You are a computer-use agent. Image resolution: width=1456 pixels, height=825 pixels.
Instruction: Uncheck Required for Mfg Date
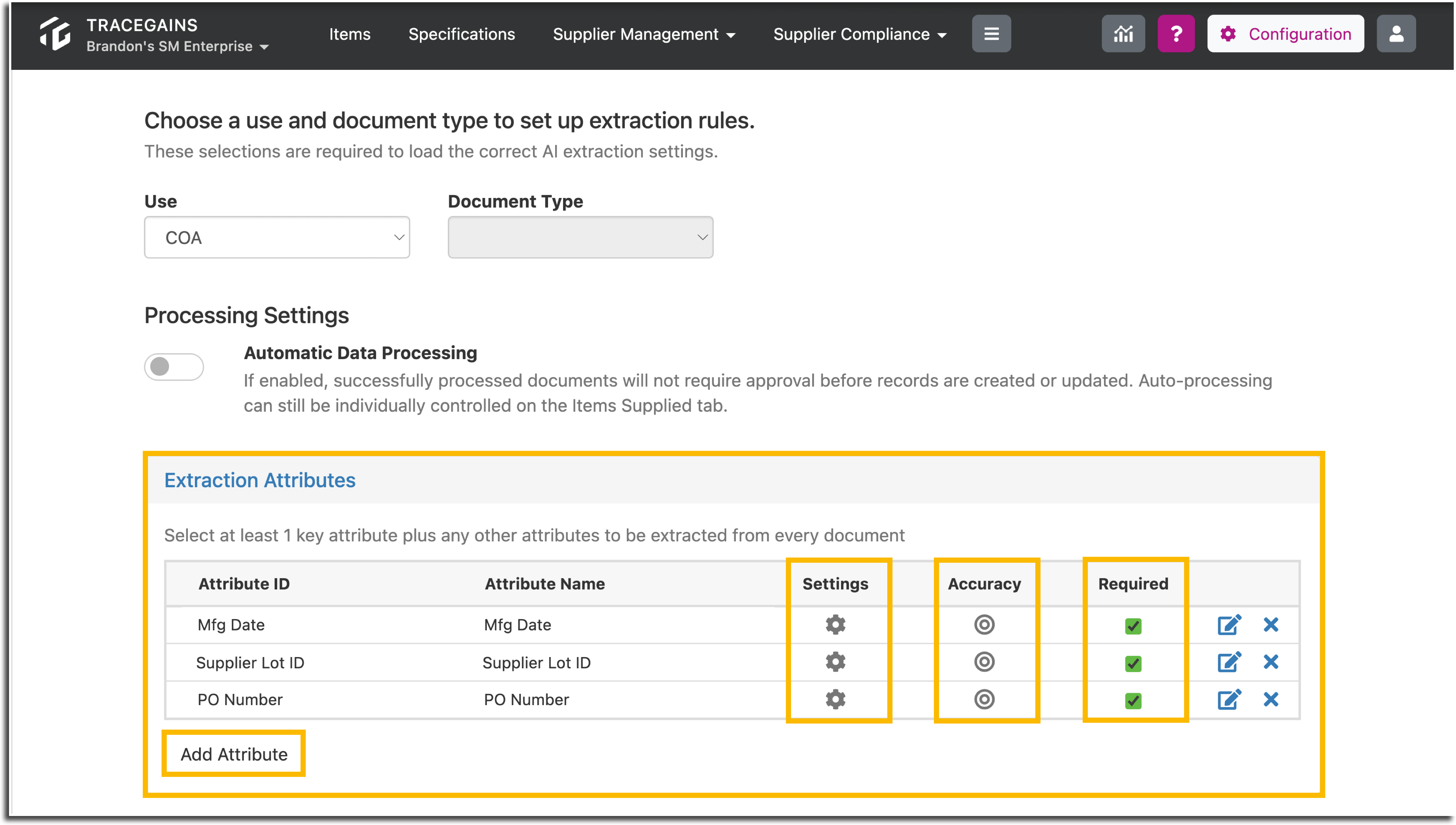tap(1133, 626)
